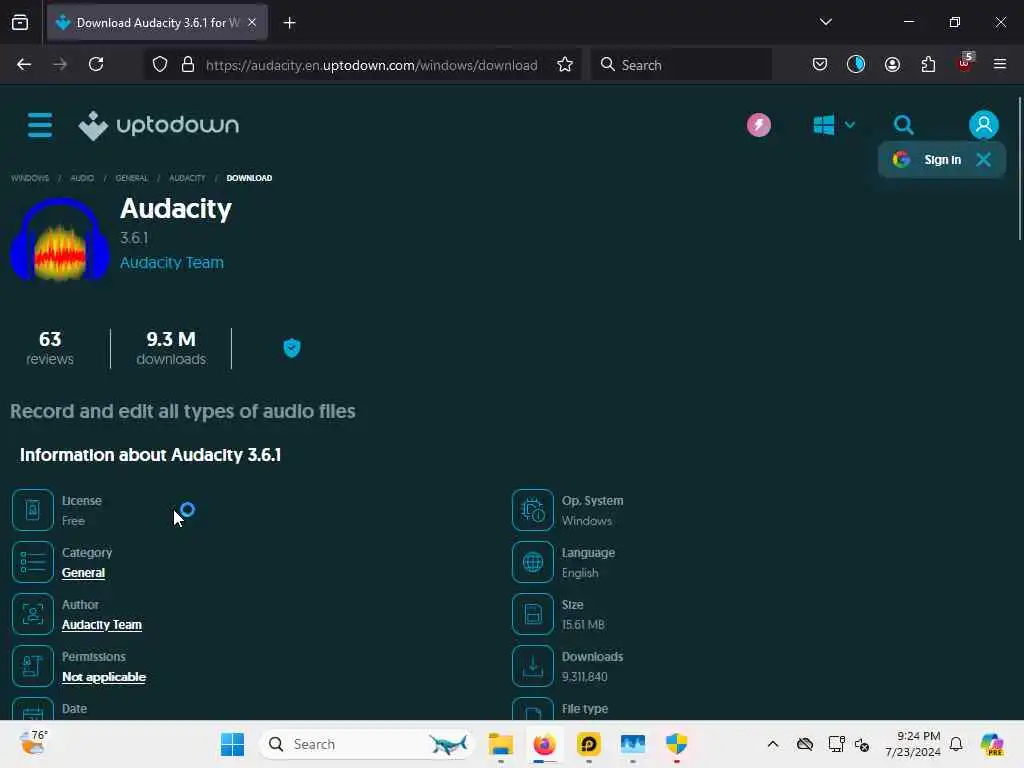Sign in with Google
The height and width of the screenshot is (768, 1024).
pyautogui.click(x=927, y=159)
